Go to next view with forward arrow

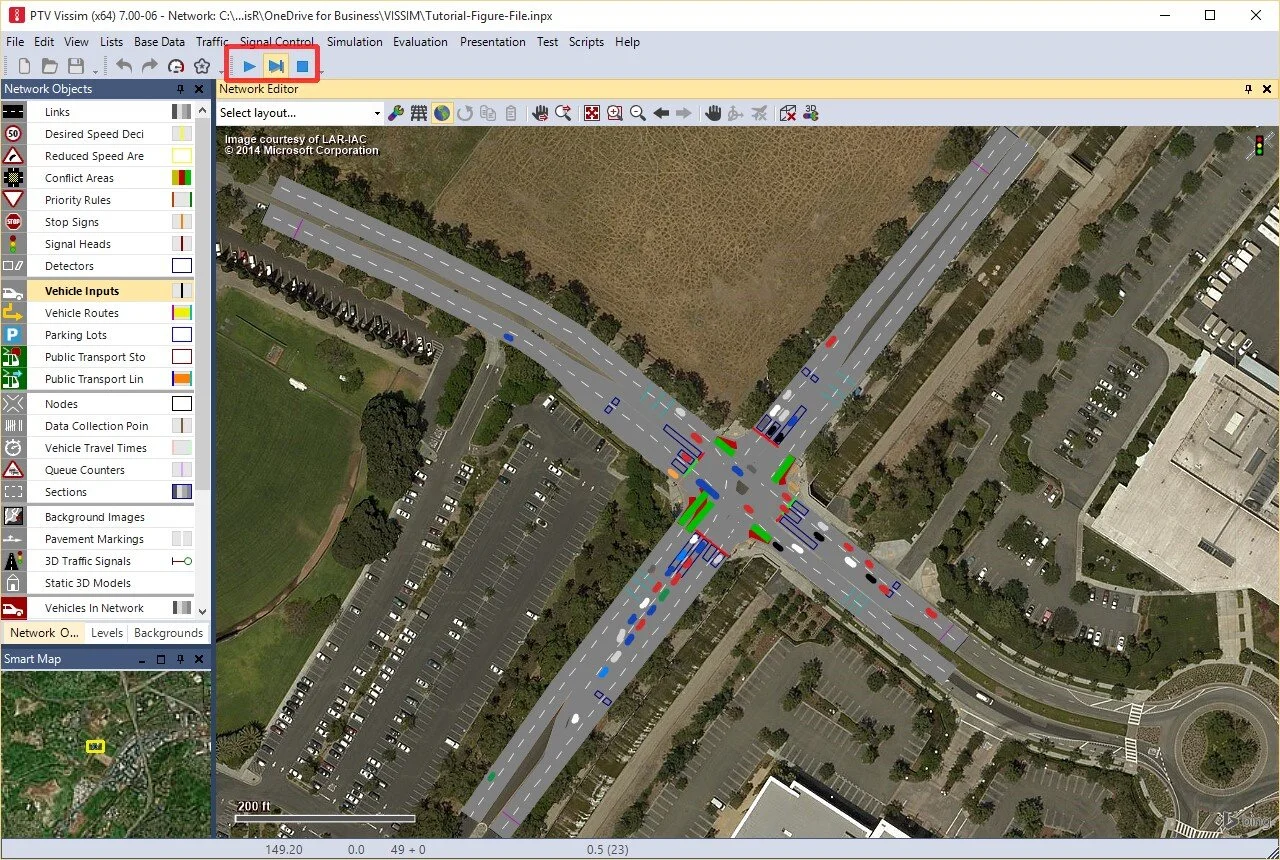coord(684,113)
